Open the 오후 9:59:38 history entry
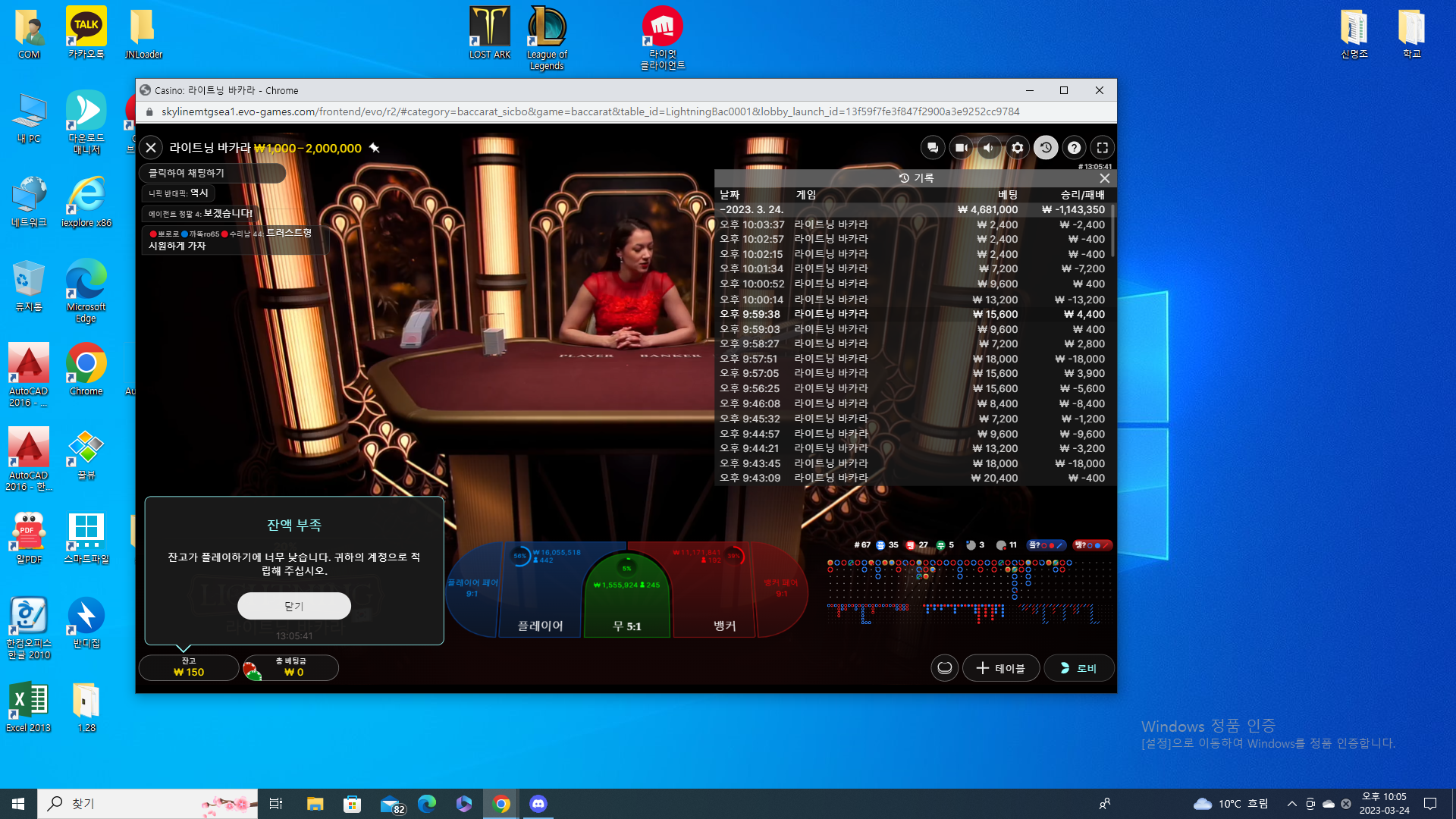The width and height of the screenshot is (1456, 819). (x=913, y=314)
